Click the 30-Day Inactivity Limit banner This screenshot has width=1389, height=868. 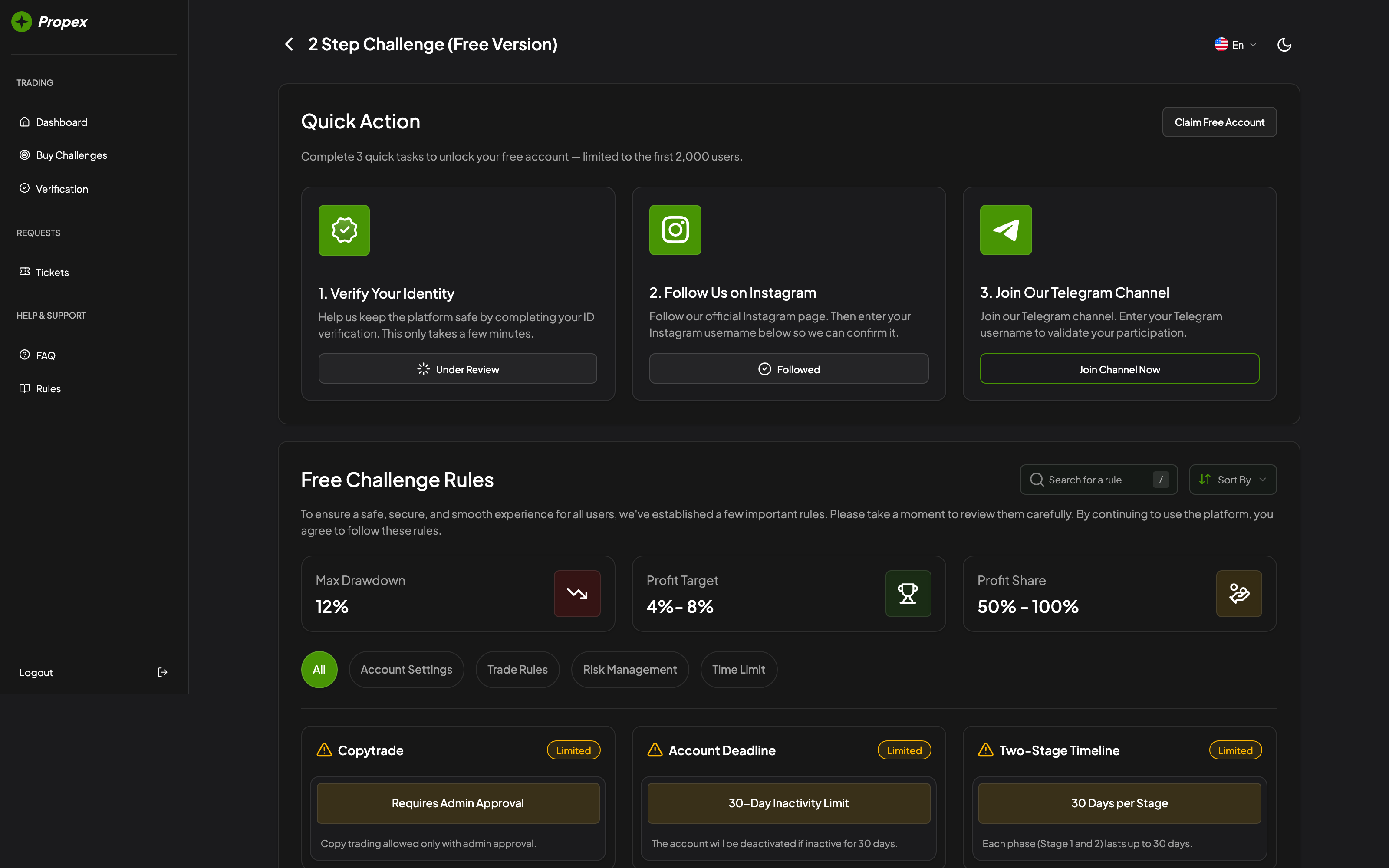(x=789, y=803)
